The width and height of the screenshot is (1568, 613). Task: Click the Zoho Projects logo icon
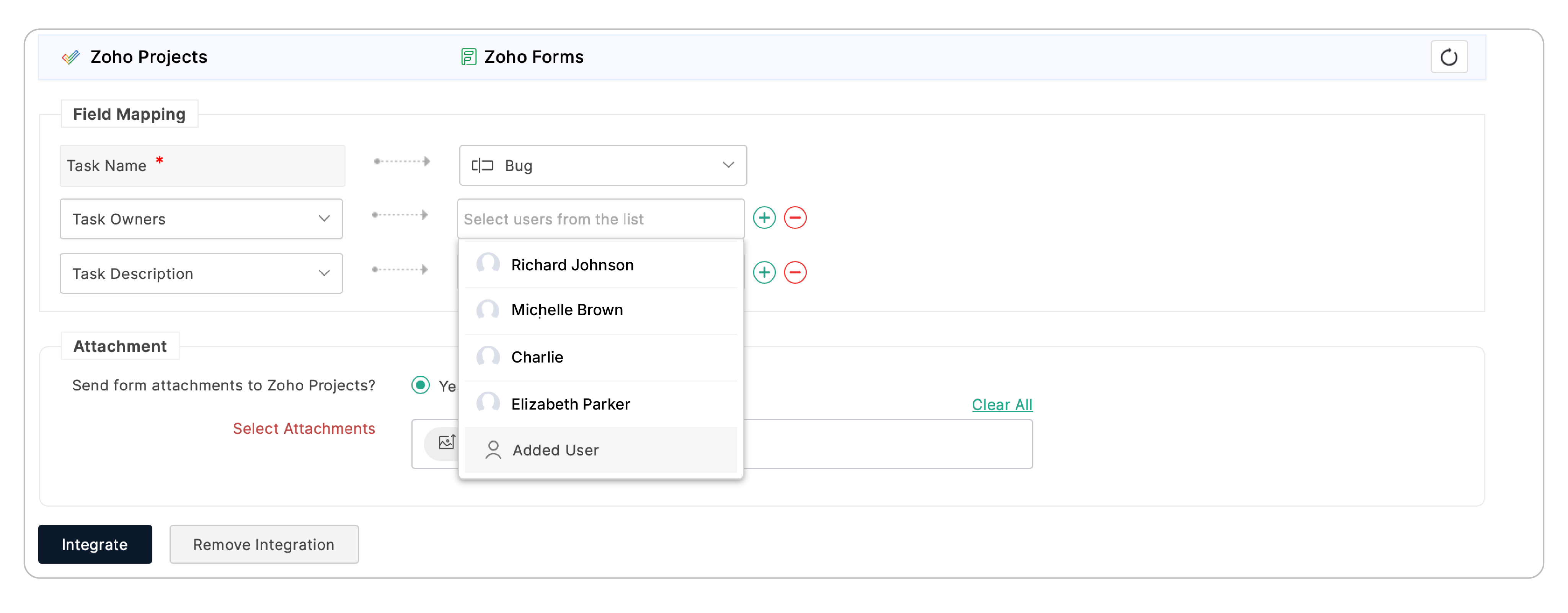pos(70,57)
